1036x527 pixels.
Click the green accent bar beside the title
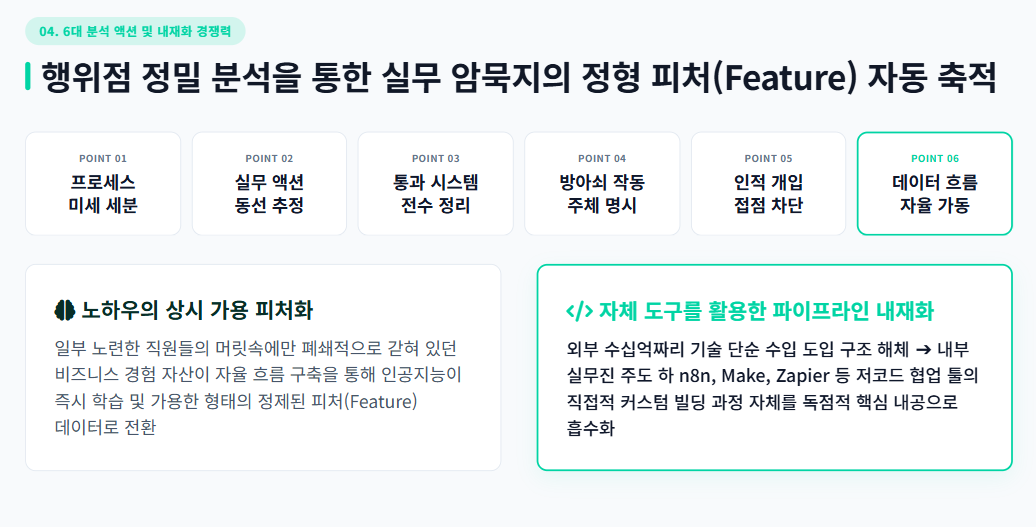pos(28,76)
